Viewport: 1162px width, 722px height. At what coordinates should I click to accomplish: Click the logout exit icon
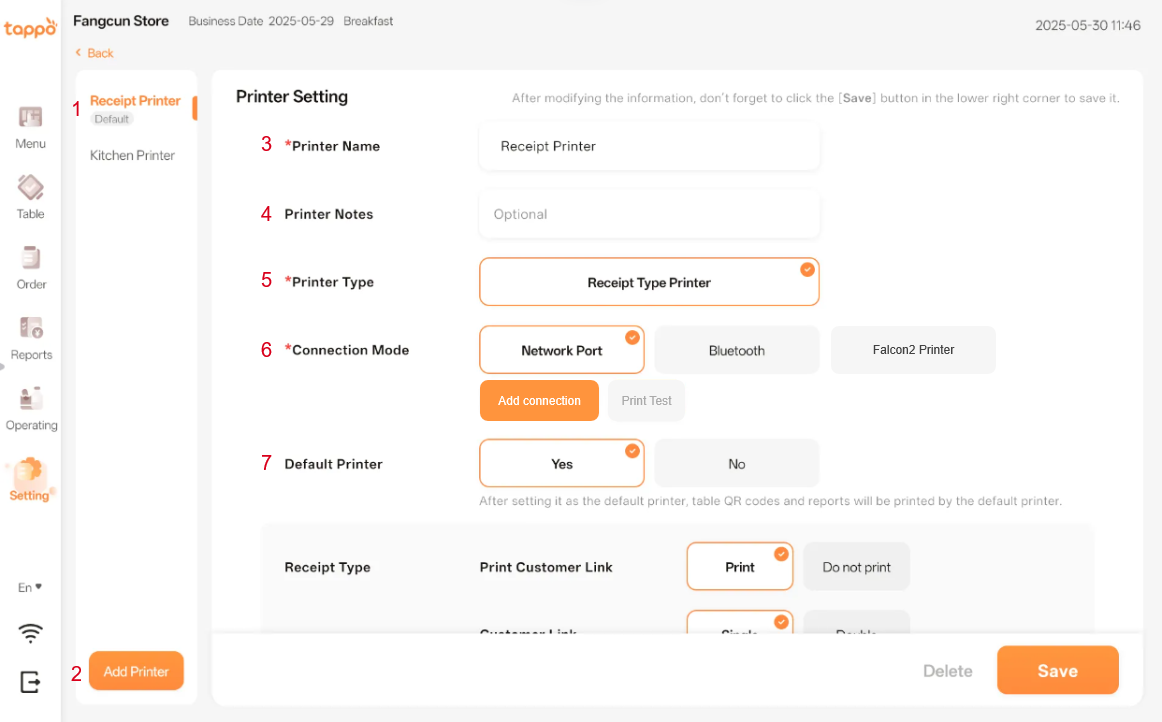click(x=31, y=682)
